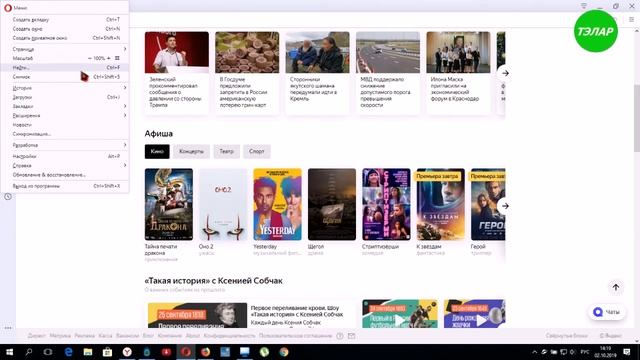640x360 pixels.
Task: Click the Свёрнутые блоки link
Action: coord(567,336)
